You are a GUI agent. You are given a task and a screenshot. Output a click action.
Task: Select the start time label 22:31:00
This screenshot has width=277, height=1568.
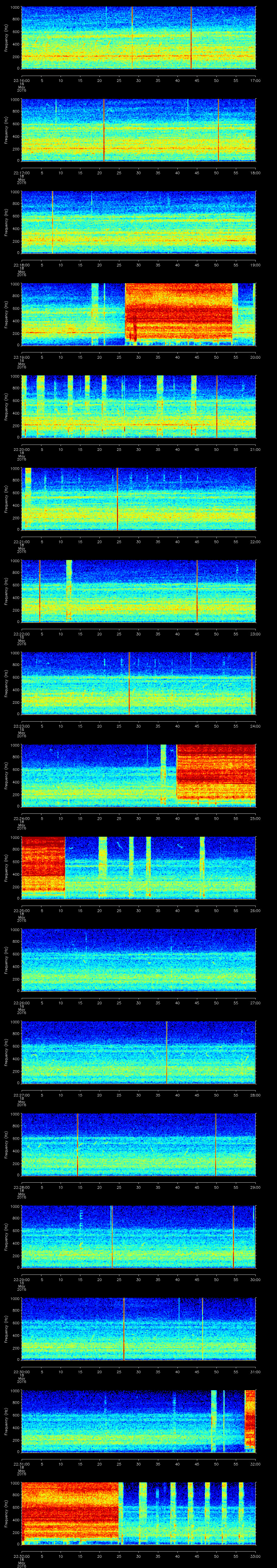click(21, 1464)
